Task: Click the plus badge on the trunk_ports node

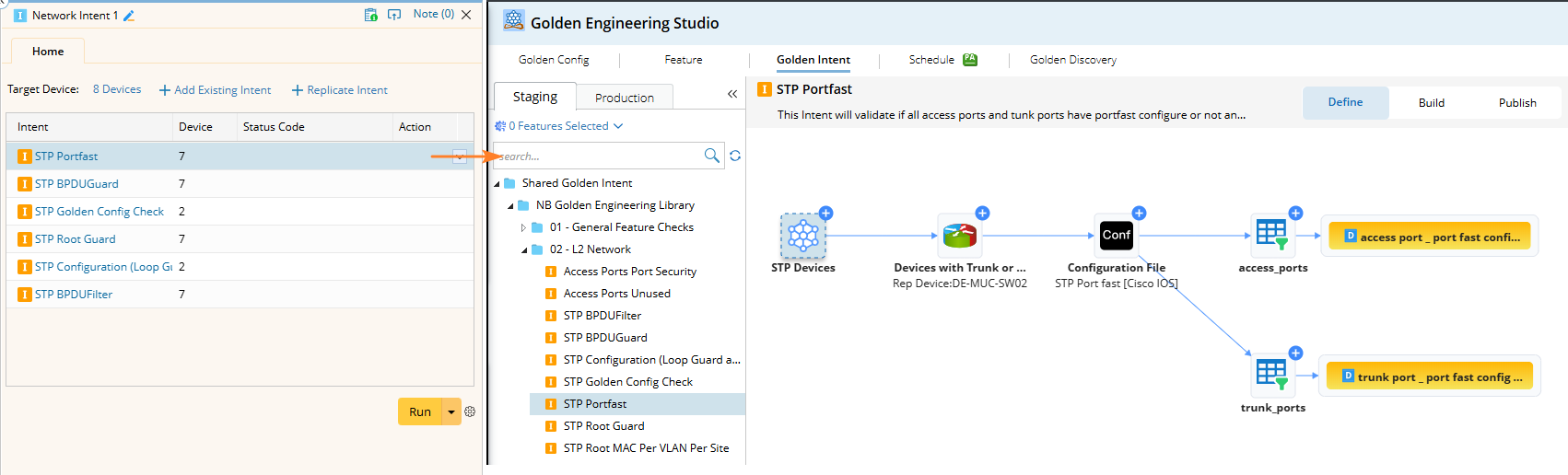Action: coord(1295,353)
